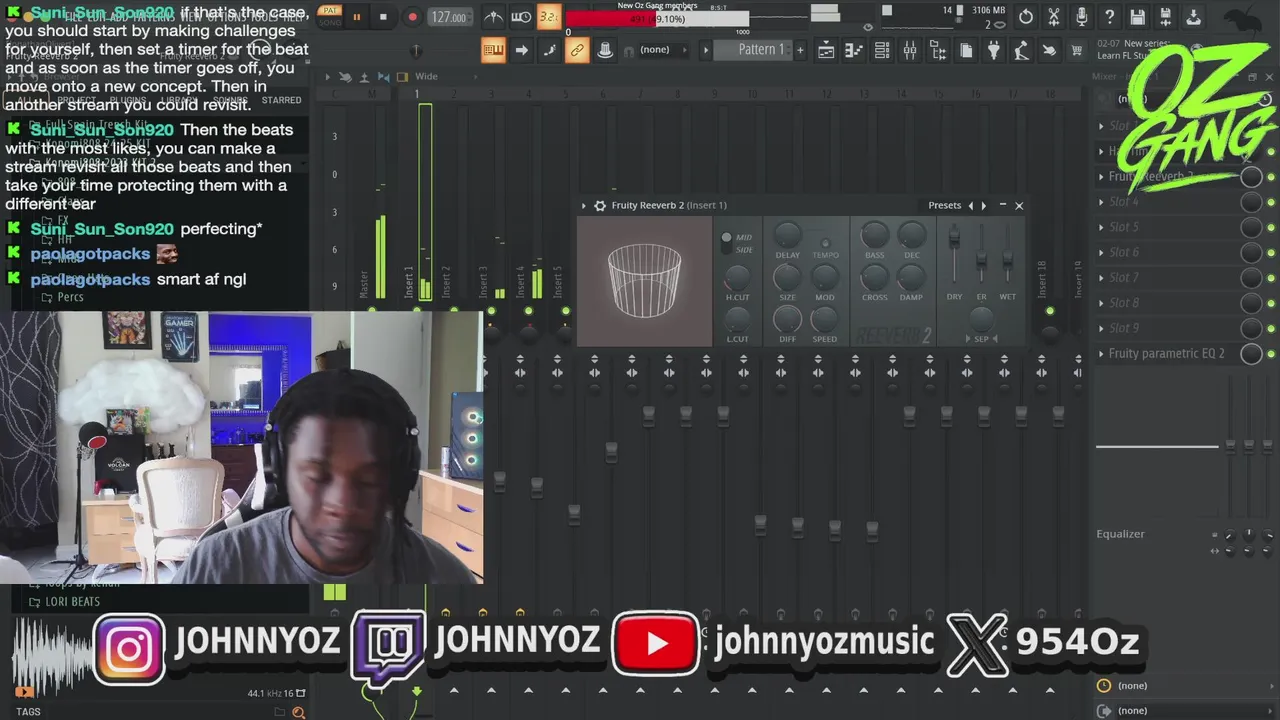Screen dimensions: 1280x720
Task: Toggle the TEMPO button in Reeverb
Action: click(825, 243)
